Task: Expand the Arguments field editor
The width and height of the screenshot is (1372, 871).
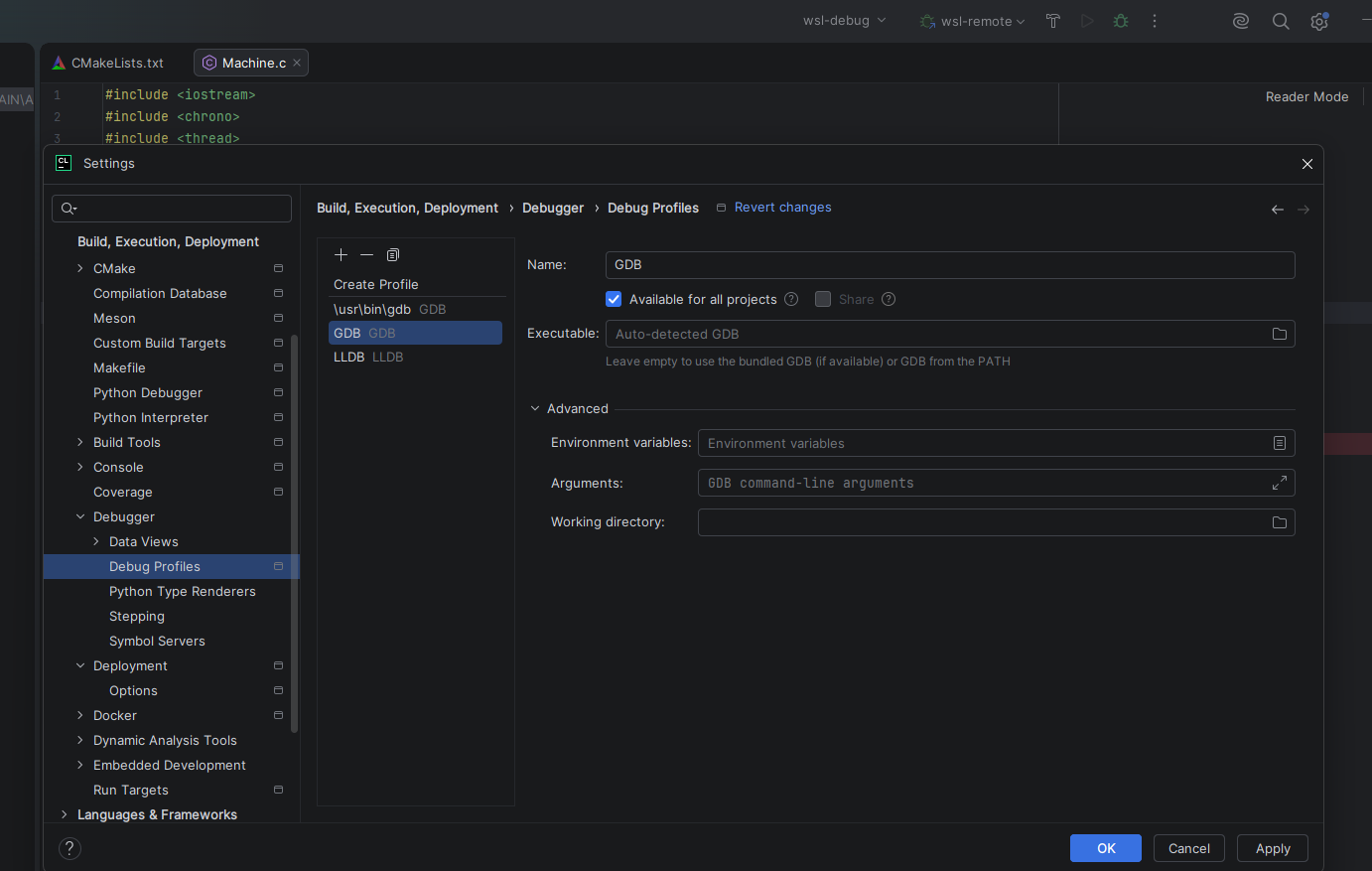Action: [x=1280, y=483]
